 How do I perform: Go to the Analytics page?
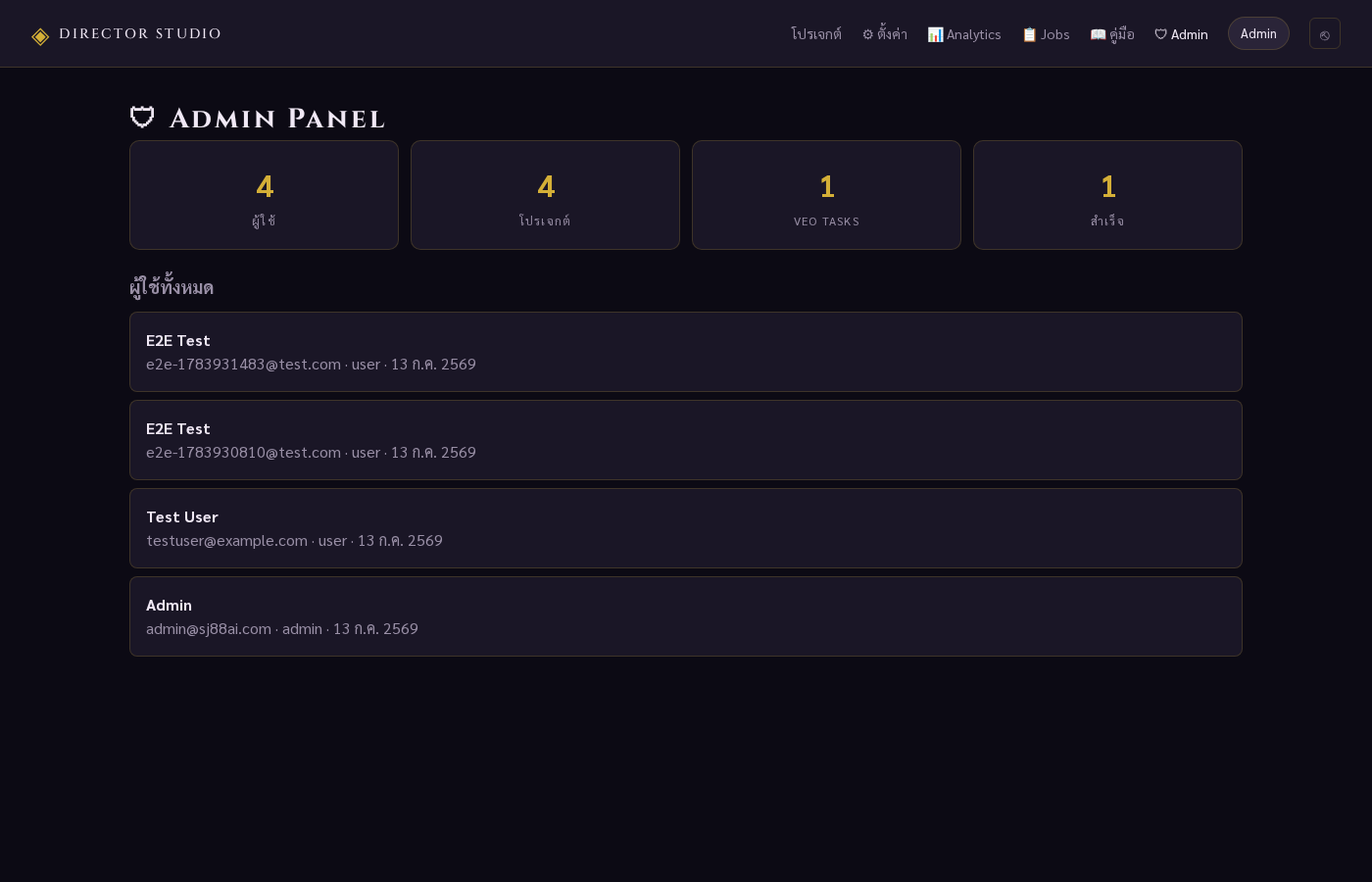[x=964, y=34]
